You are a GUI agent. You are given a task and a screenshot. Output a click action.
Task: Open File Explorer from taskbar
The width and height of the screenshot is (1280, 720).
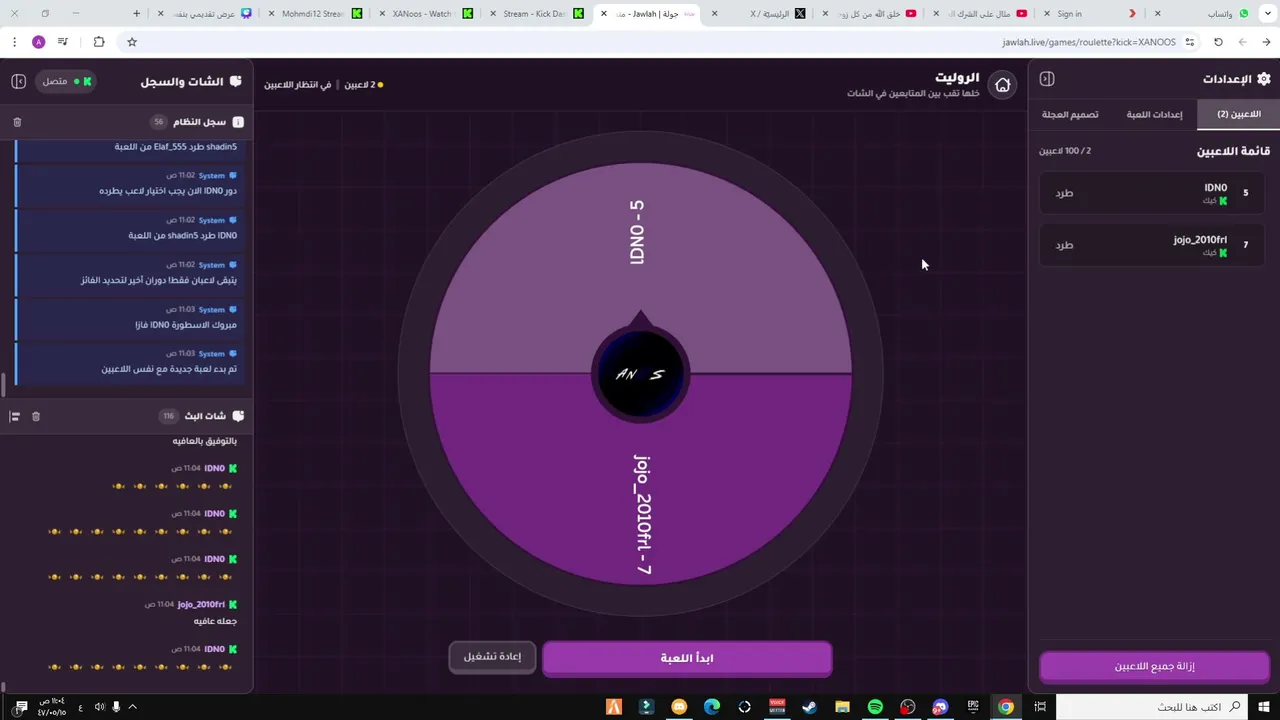tap(842, 707)
